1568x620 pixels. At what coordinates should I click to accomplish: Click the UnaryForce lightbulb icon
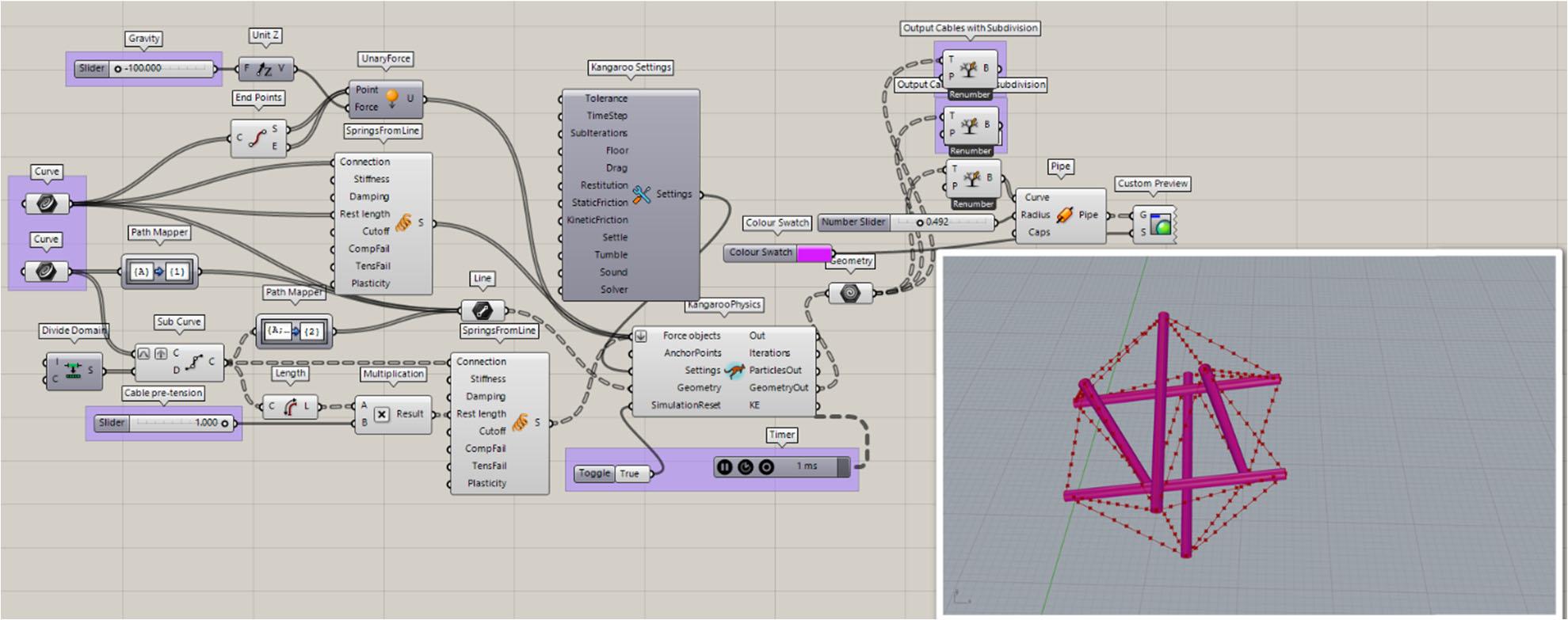coord(391,98)
